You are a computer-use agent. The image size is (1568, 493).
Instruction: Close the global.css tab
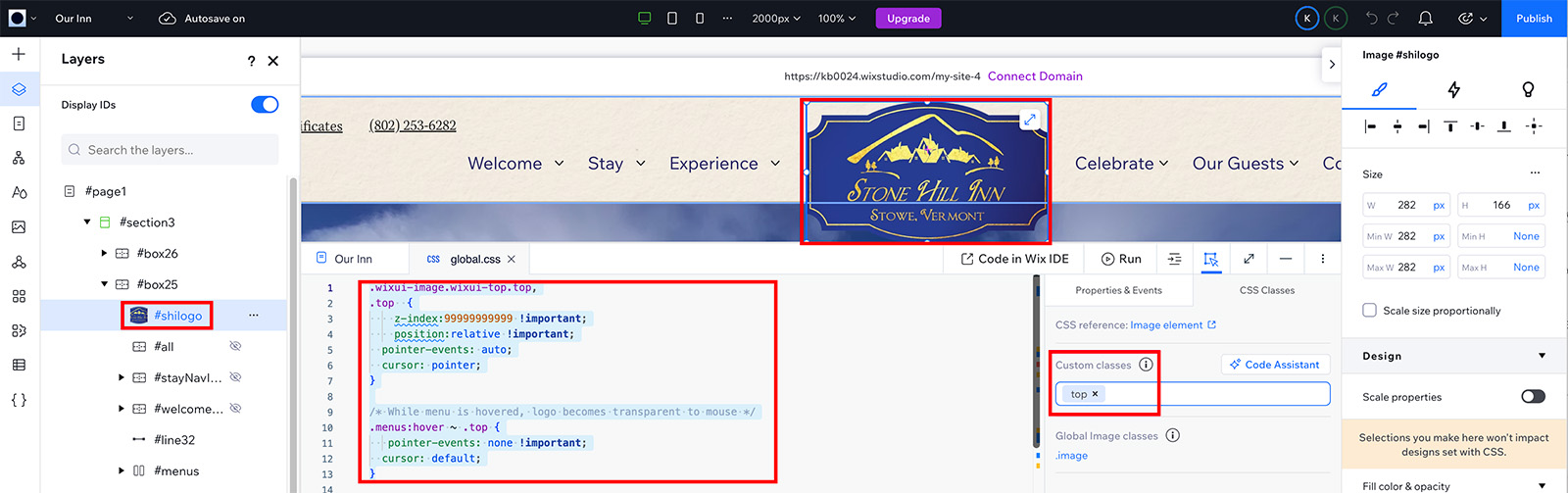pos(512,260)
